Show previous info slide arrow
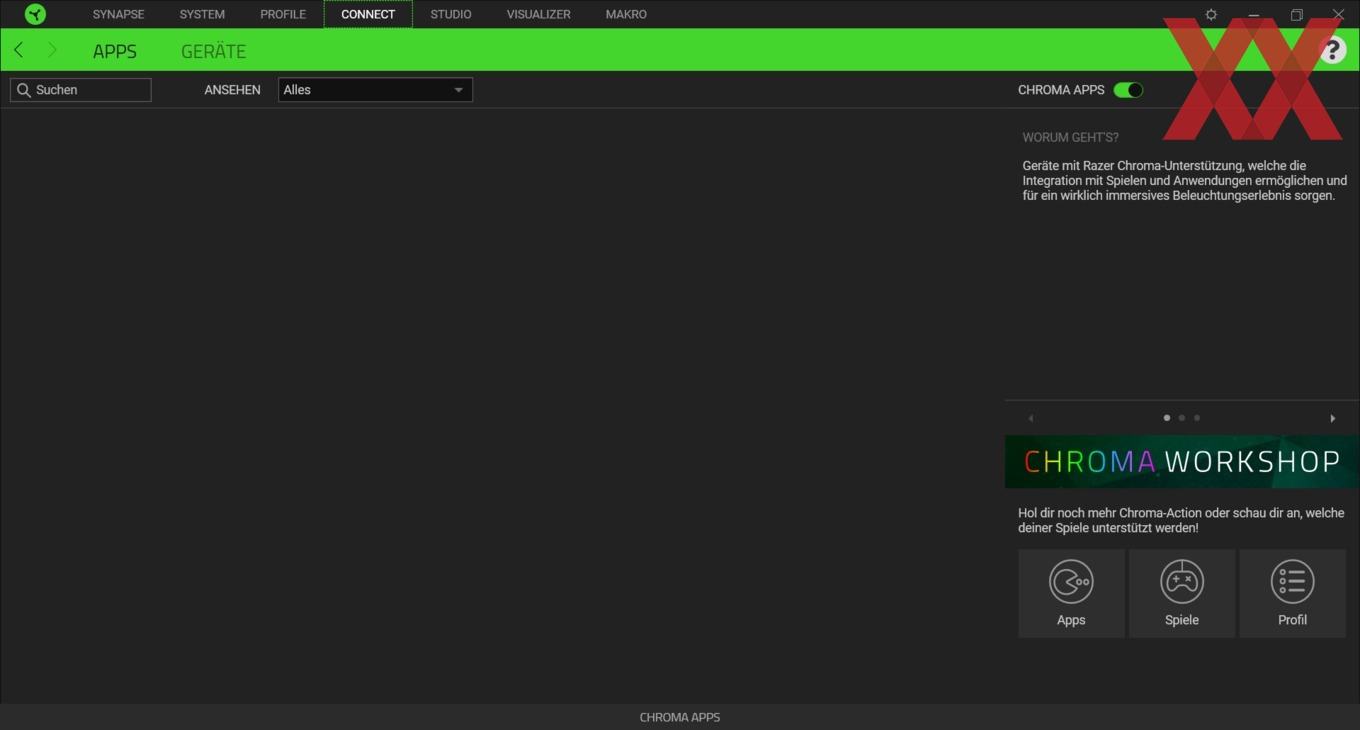This screenshot has width=1360, height=730. coord(1031,418)
